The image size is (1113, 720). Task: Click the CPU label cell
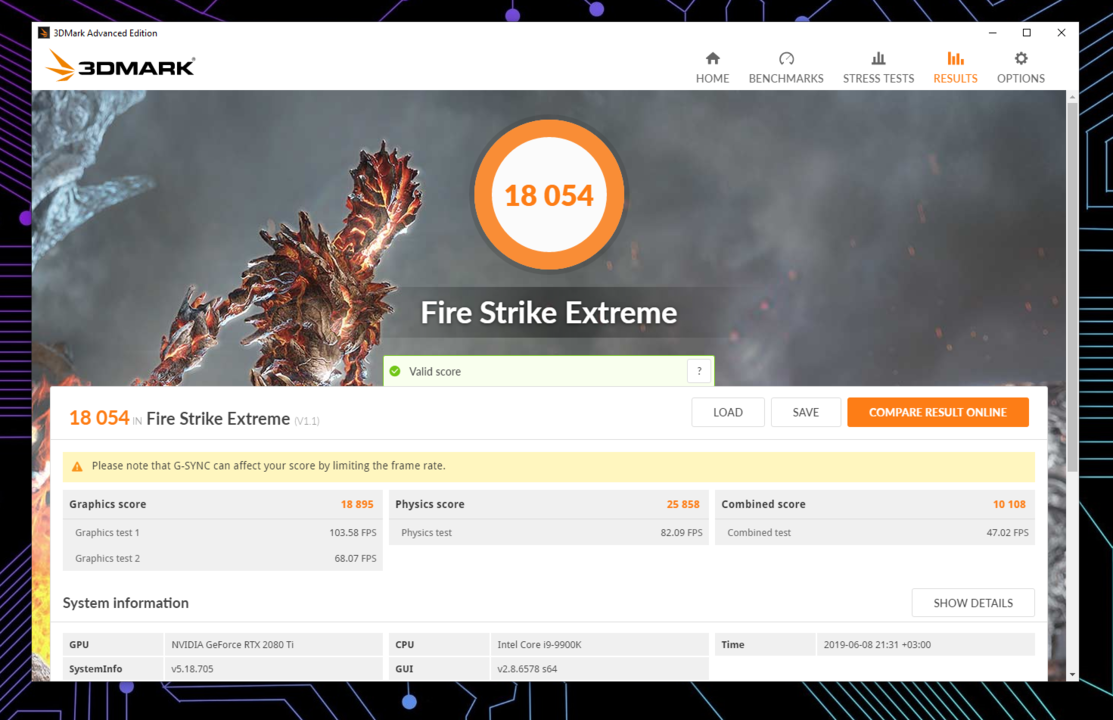coord(439,645)
